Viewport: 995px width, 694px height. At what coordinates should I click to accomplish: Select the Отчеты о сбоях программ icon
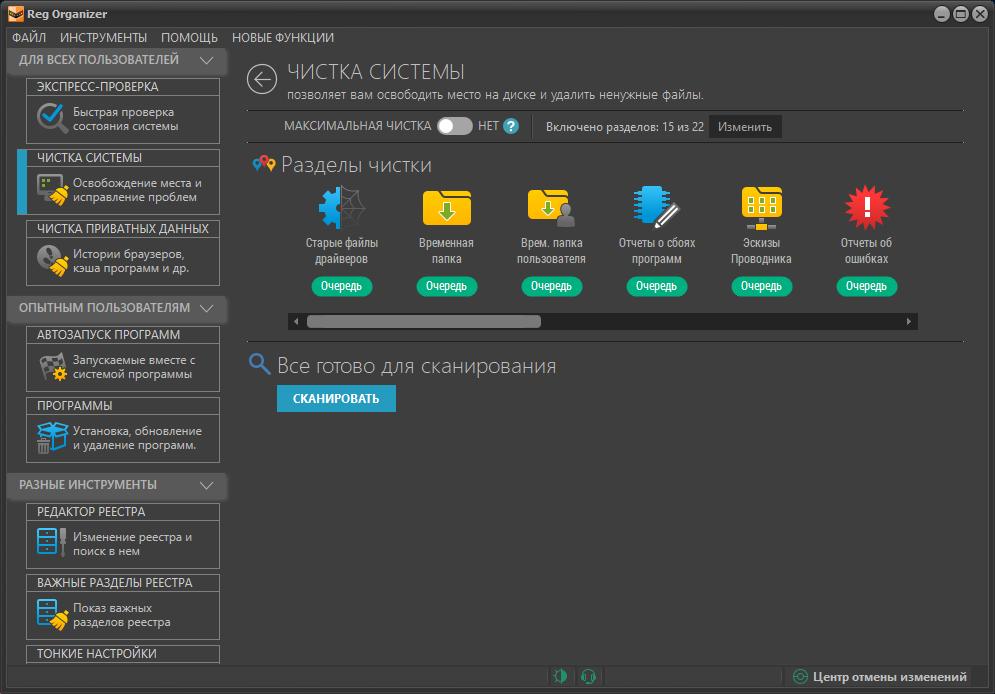(656, 207)
